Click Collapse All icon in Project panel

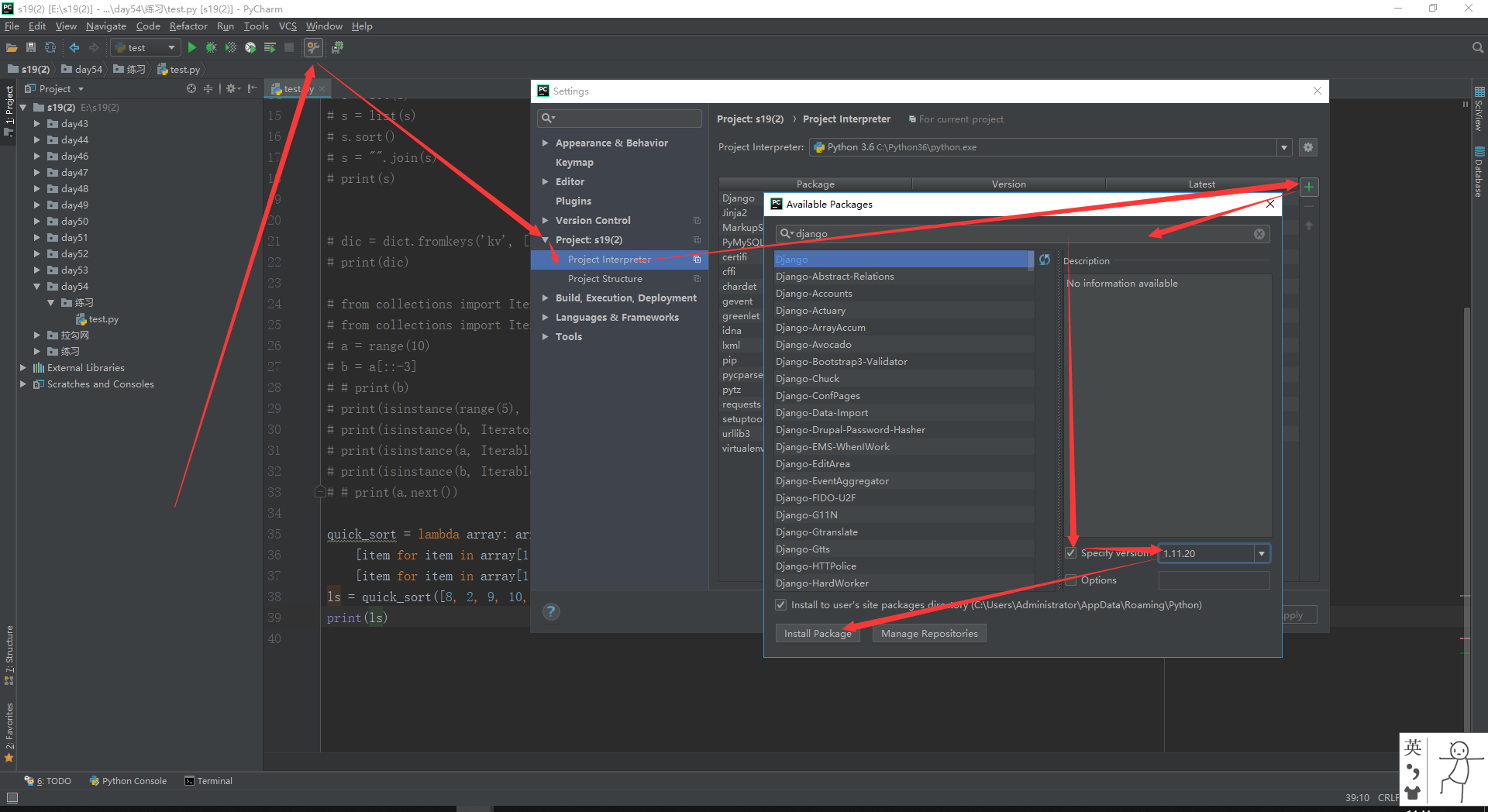208,89
